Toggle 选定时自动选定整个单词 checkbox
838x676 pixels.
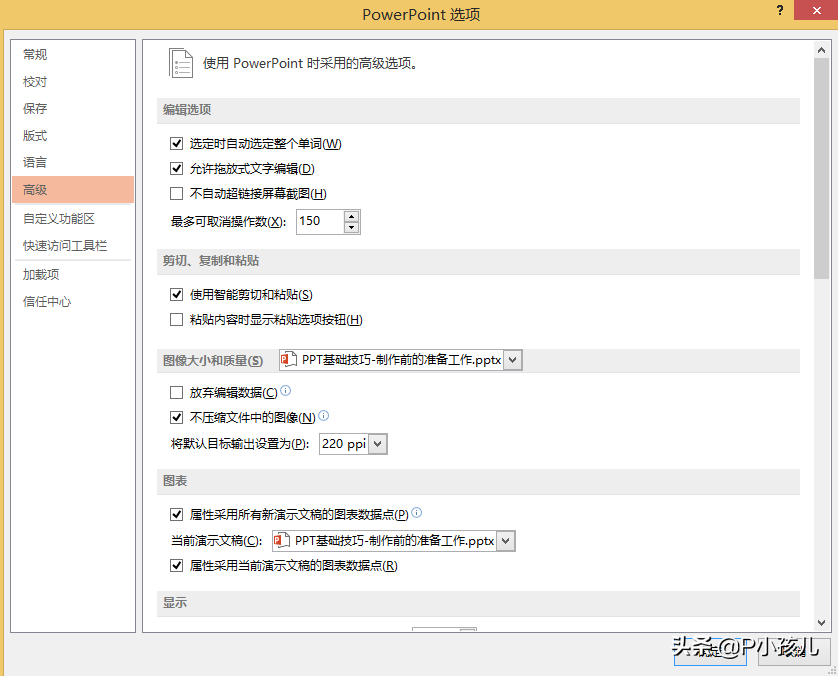tap(176, 144)
